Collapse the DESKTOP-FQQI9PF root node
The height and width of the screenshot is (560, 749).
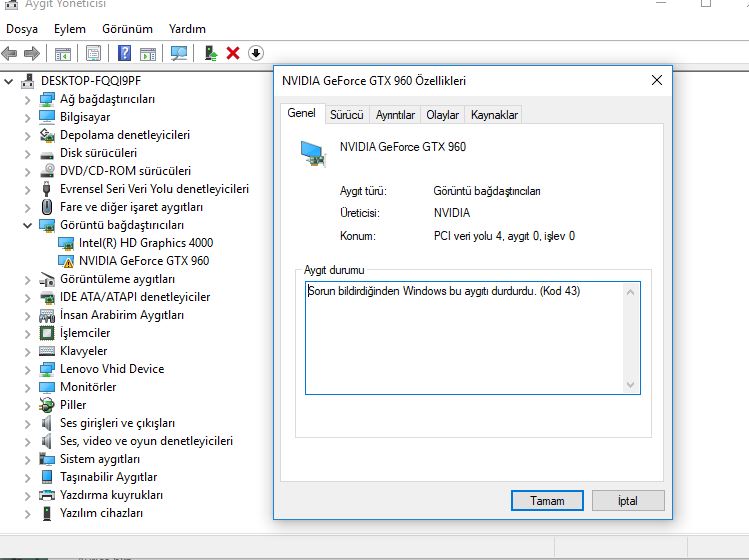(x=9, y=82)
